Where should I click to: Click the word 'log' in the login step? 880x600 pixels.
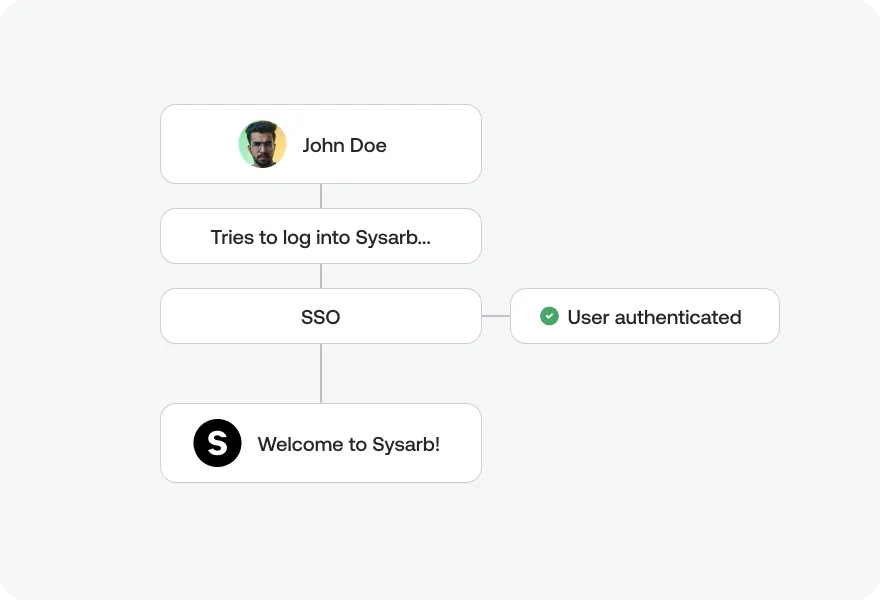click(x=296, y=238)
